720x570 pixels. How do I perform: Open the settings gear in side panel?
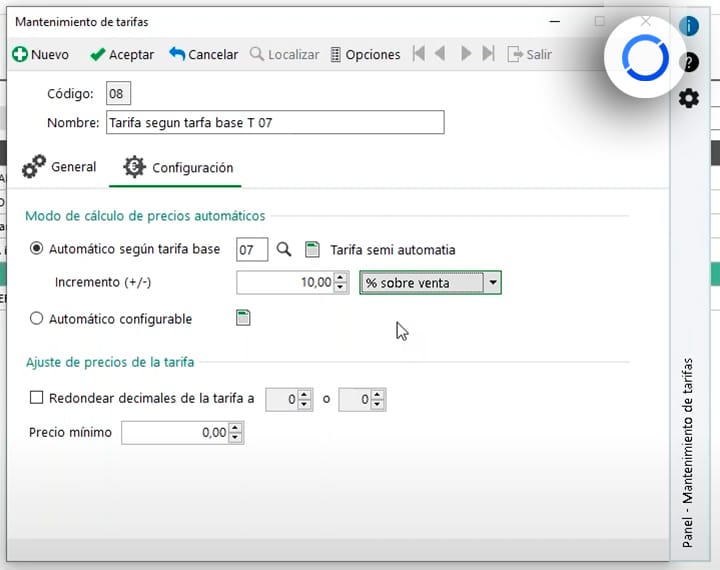point(689,98)
